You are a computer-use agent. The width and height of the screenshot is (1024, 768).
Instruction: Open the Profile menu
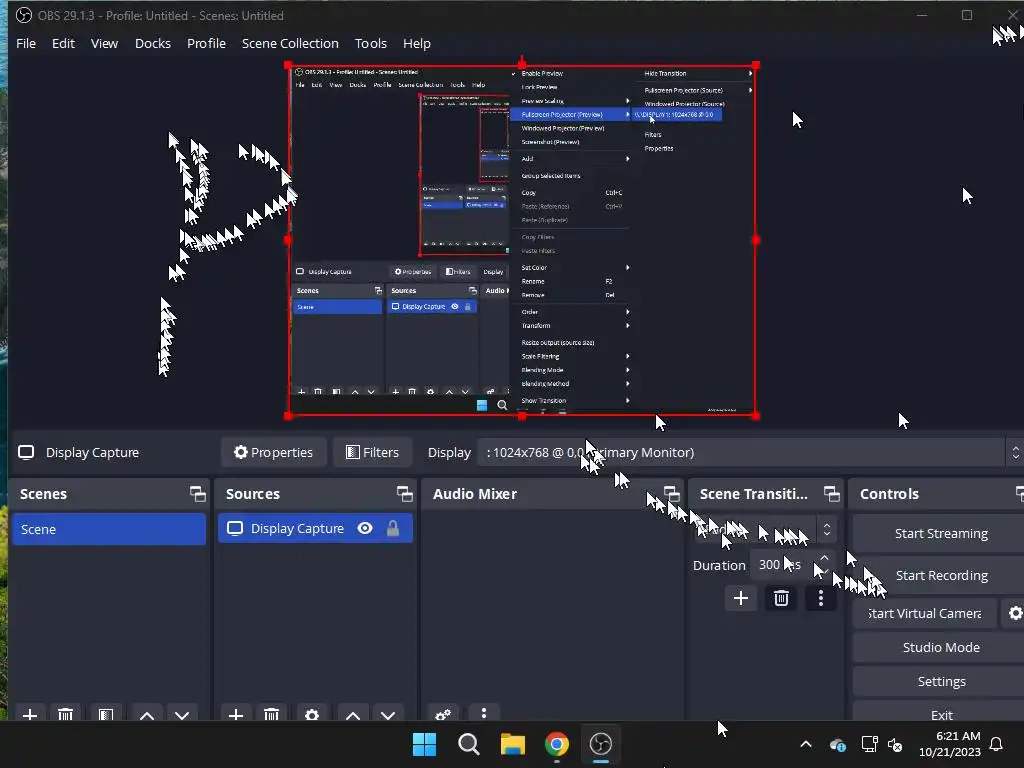click(x=206, y=43)
